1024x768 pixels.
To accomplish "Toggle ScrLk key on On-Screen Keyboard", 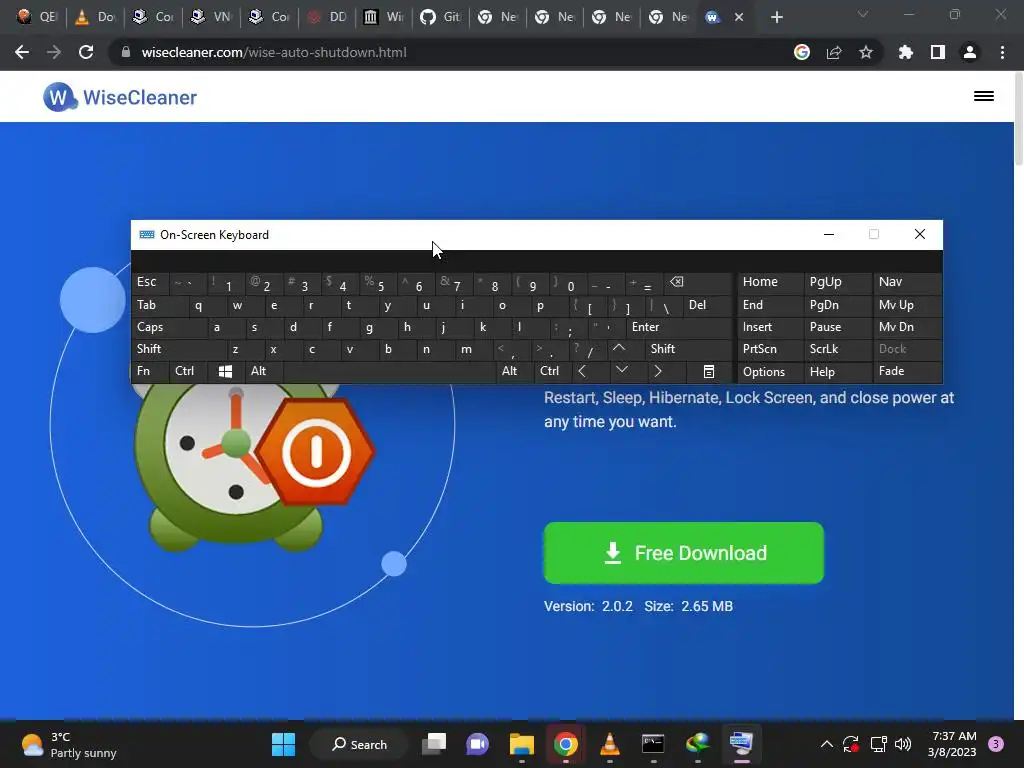I will (837, 349).
